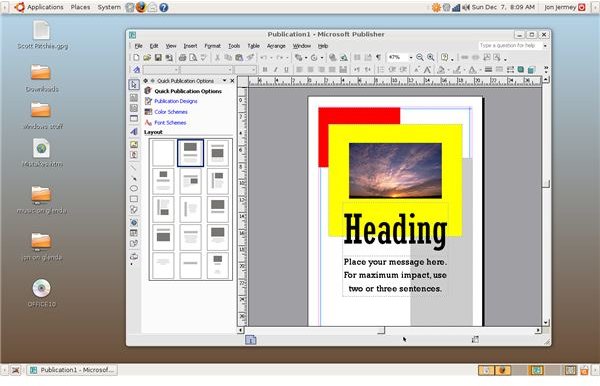Viewport: 600px width, 386px height.
Task: Toggle Underline formatting button
Action: pos(286,70)
